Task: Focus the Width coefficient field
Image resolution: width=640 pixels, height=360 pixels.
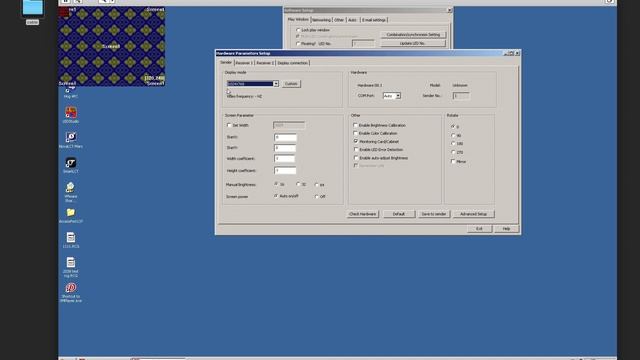Action: (284, 159)
